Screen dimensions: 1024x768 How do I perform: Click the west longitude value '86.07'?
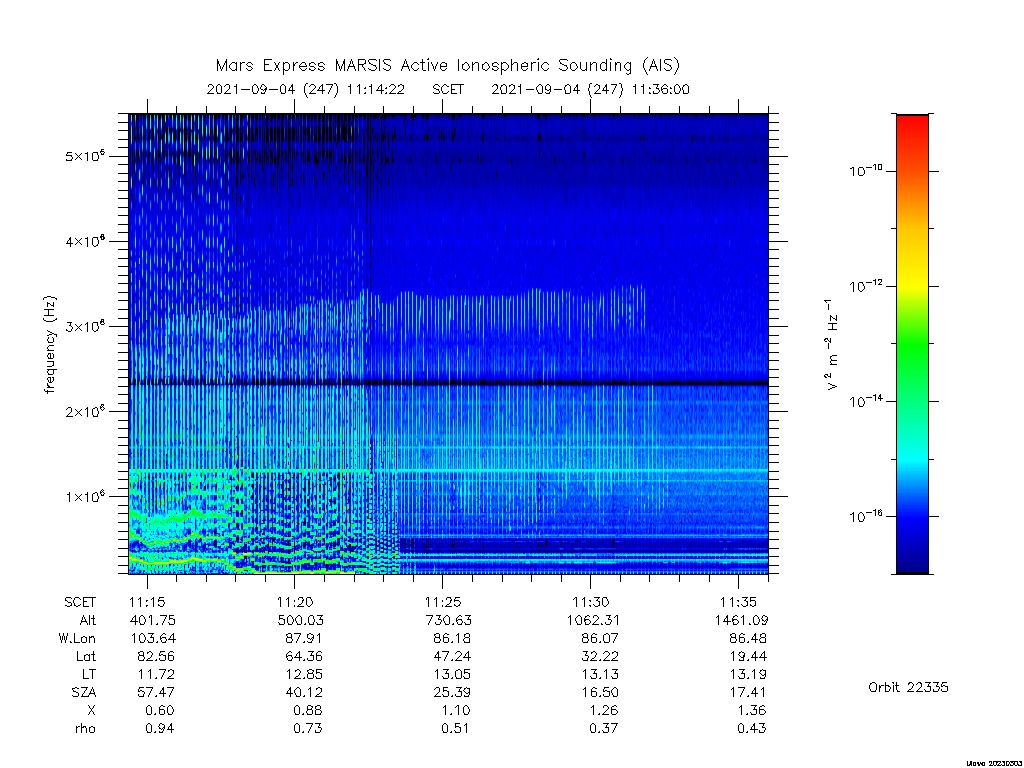tap(600, 638)
